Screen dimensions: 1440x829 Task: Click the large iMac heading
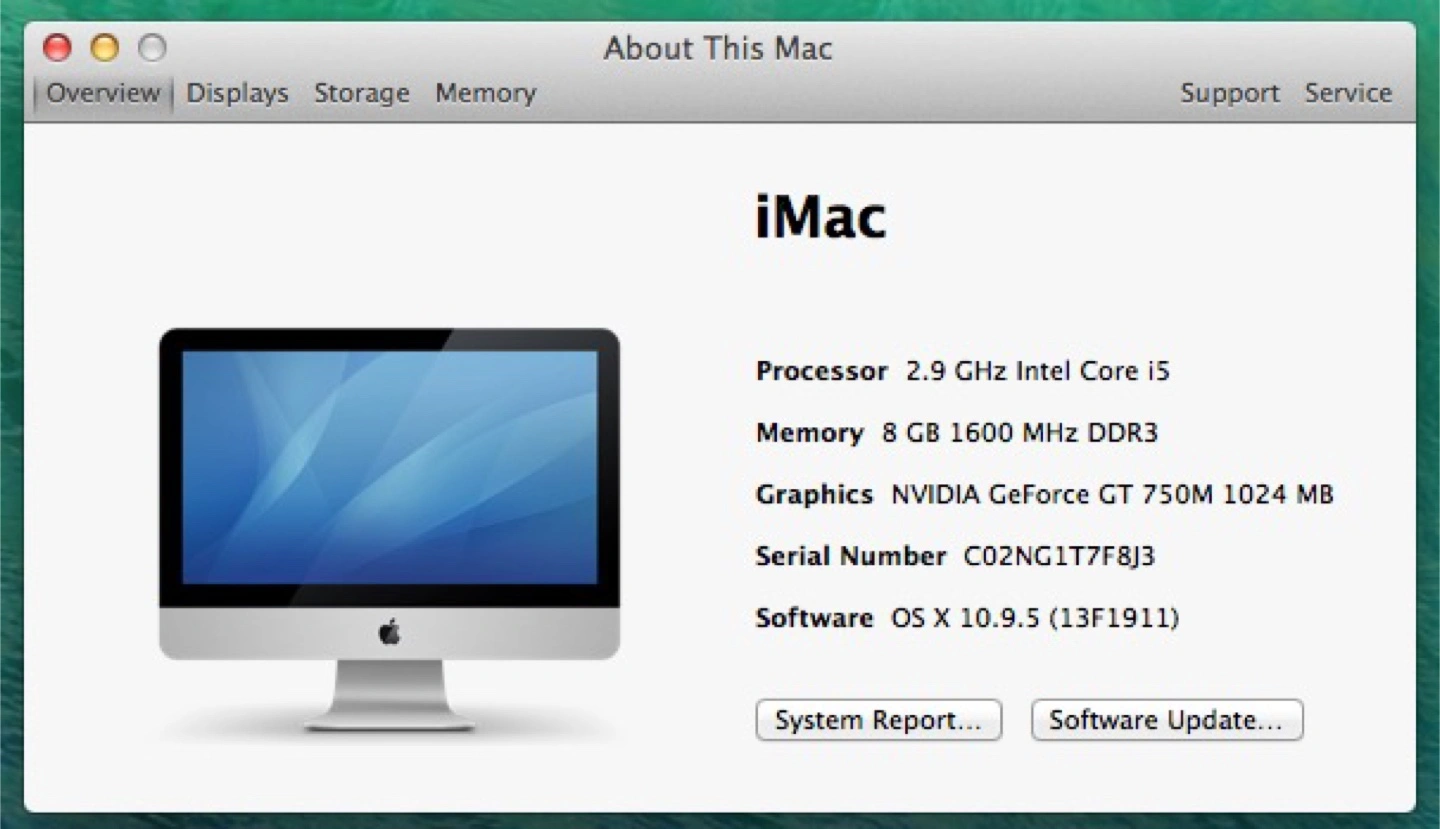tap(820, 218)
